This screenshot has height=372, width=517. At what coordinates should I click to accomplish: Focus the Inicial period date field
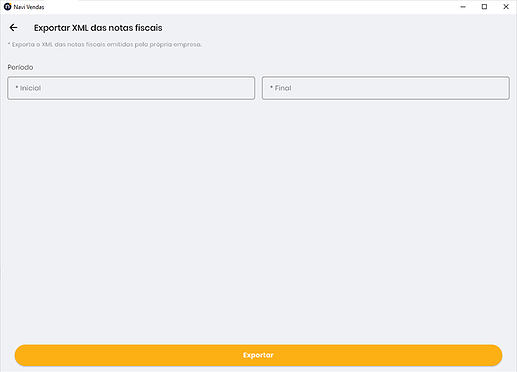131,88
